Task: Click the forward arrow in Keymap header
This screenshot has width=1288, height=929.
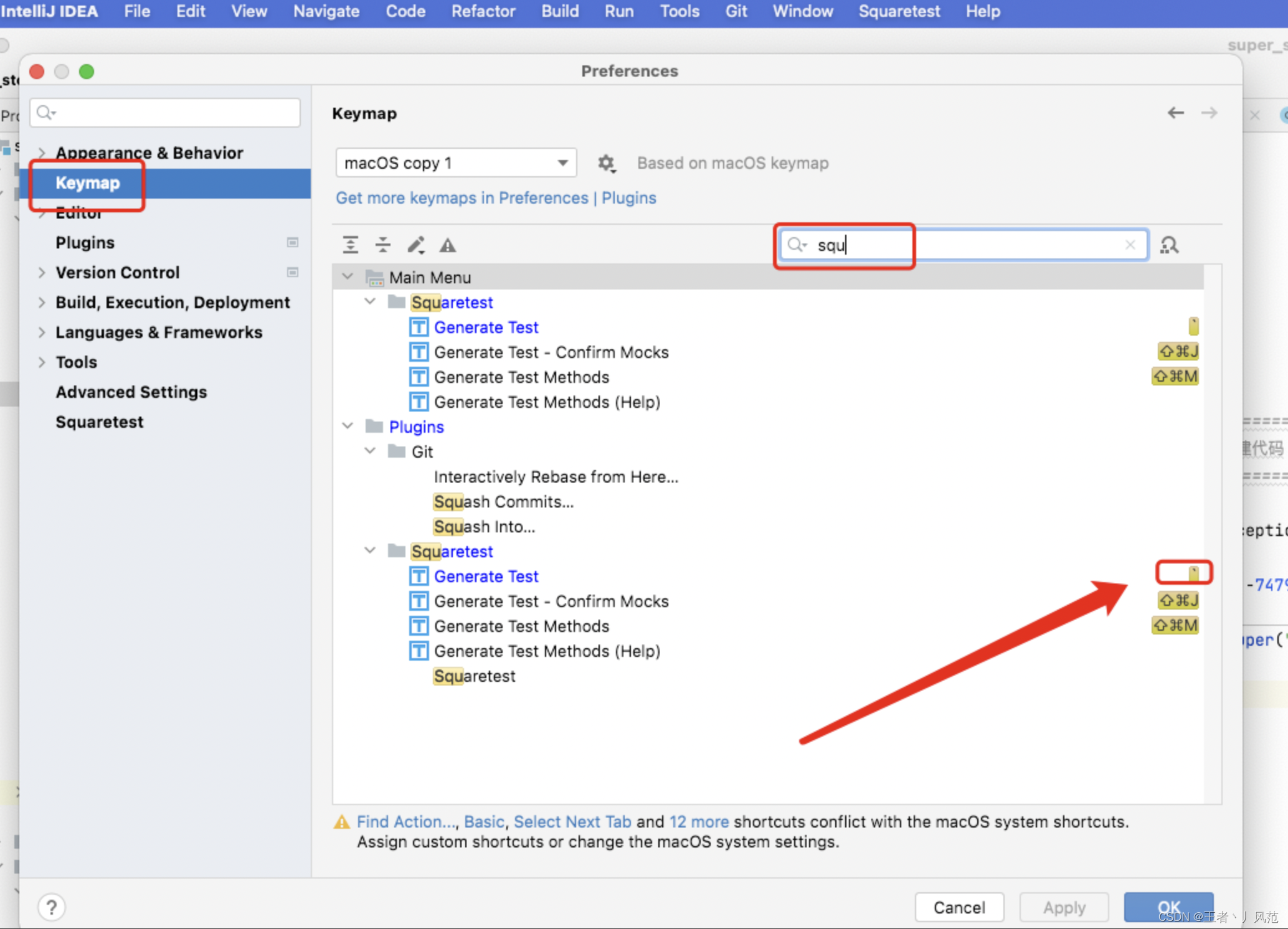Action: tap(1209, 113)
